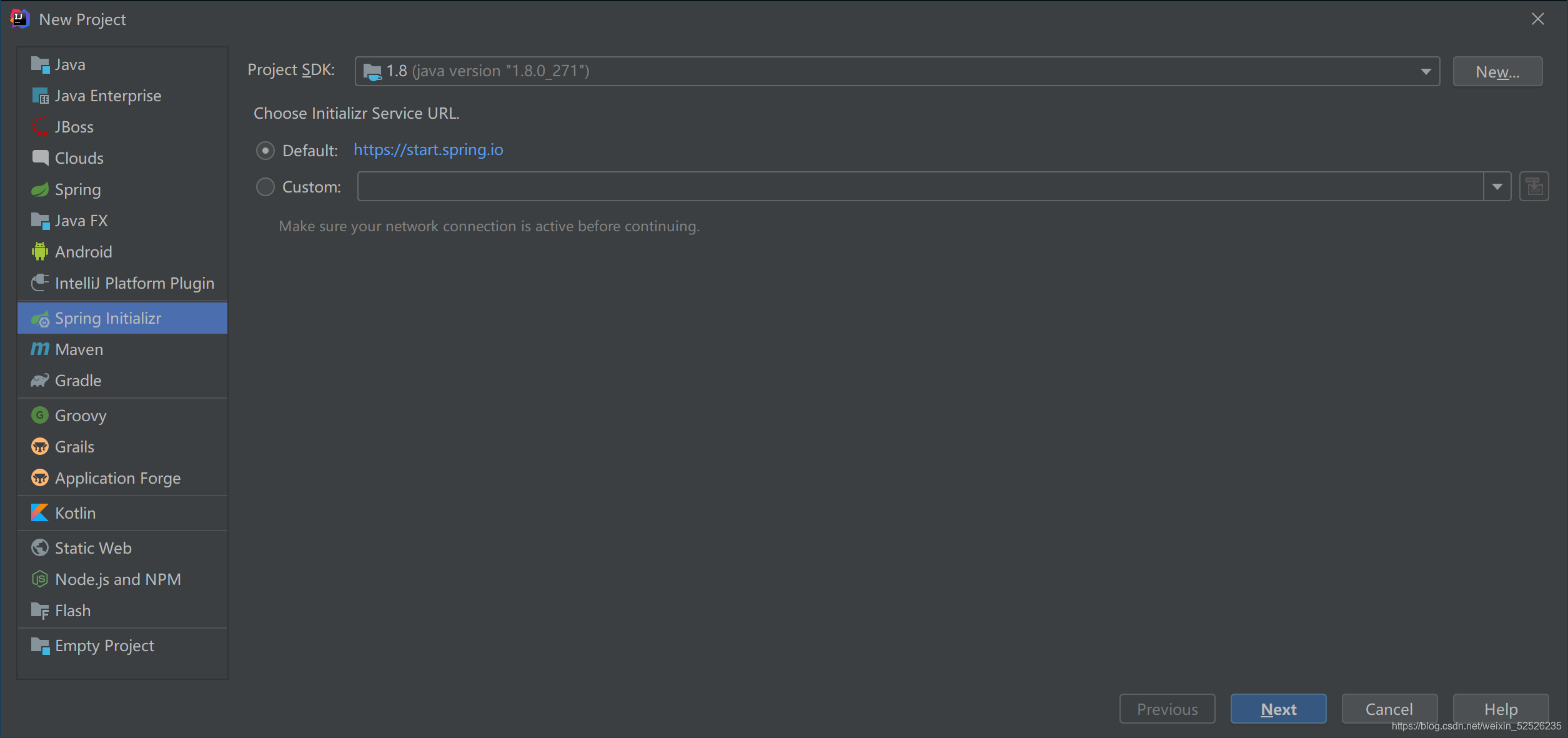Image resolution: width=1568 pixels, height=738 pixels.
Task: Click the Kotlin K icon
Action: (40, 512)
